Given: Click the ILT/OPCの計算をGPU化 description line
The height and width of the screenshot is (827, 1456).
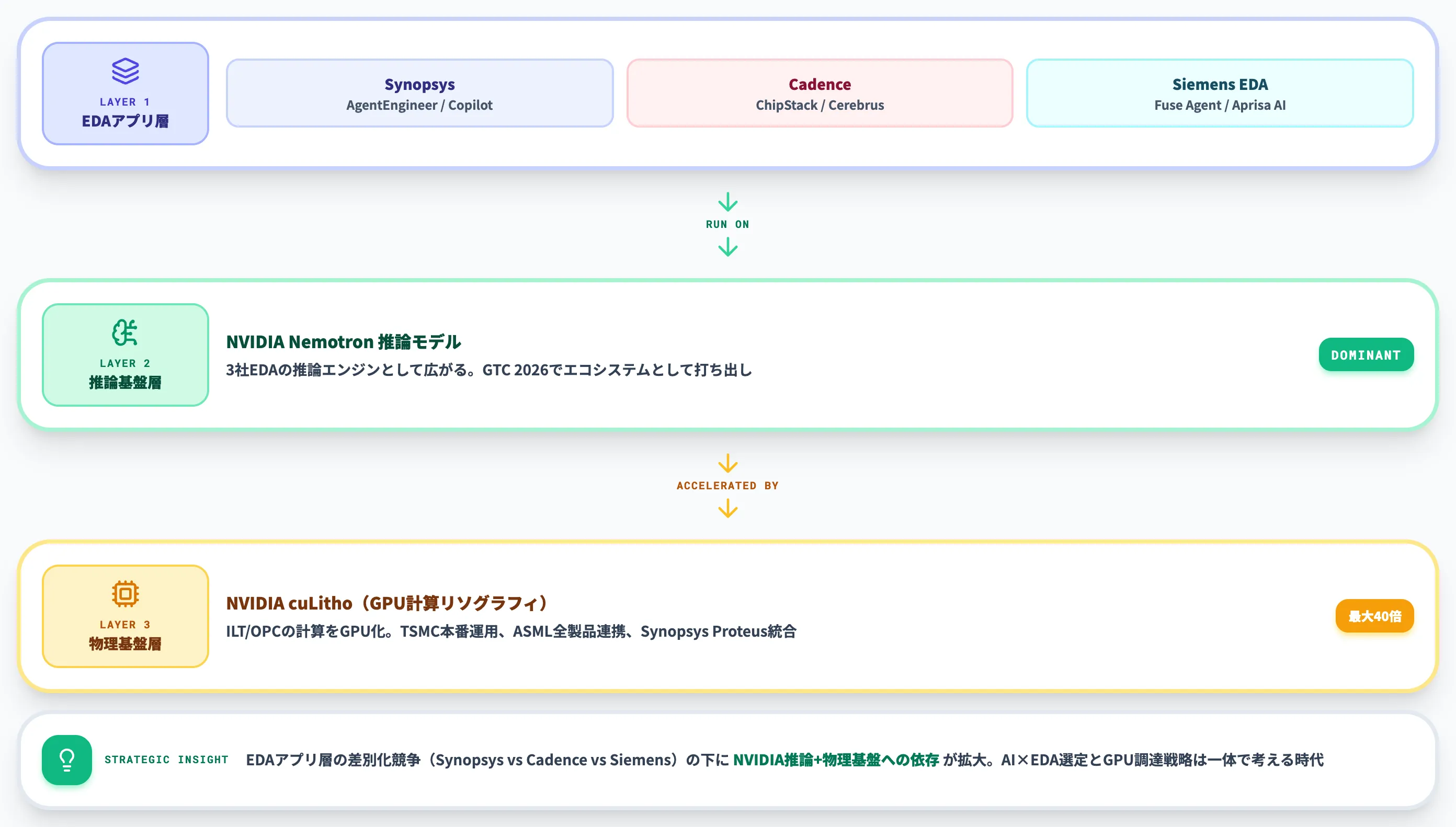Looking at the screenshot, I should coord(511,631).
